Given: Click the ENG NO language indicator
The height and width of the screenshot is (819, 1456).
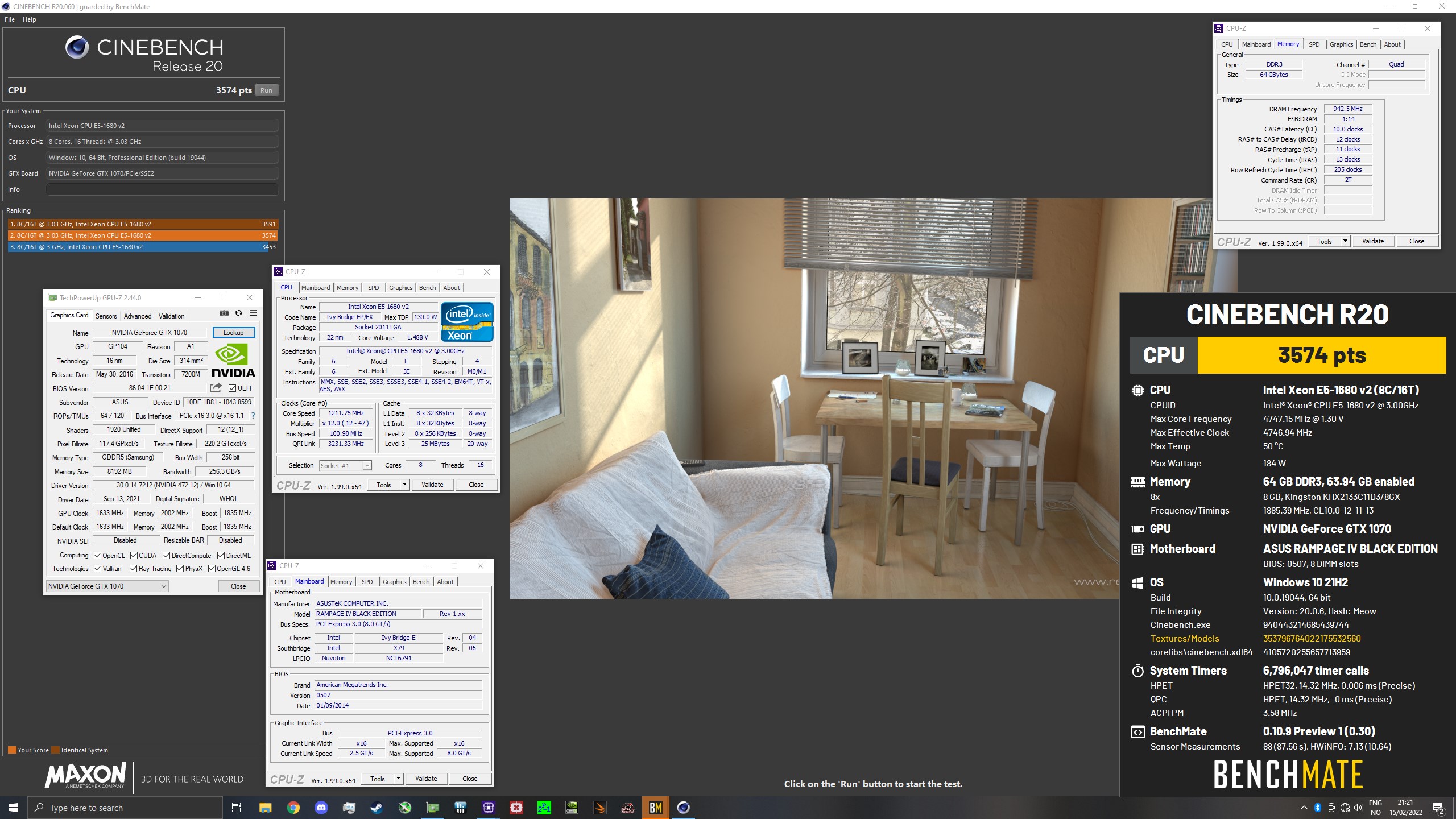Looking at the screenshot, I should (x=1375, y=808).
